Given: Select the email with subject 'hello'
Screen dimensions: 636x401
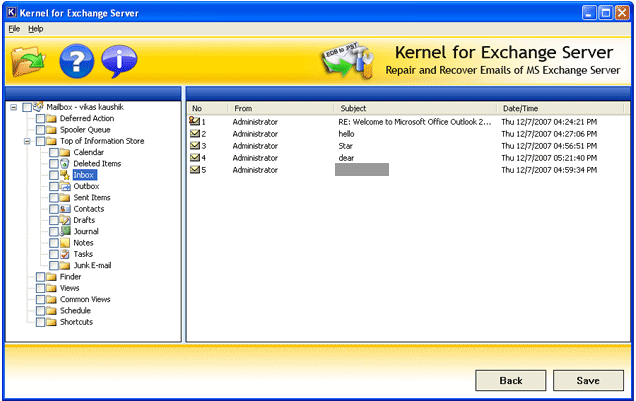Looking at the screenshot, I should (x=346, y=134).
